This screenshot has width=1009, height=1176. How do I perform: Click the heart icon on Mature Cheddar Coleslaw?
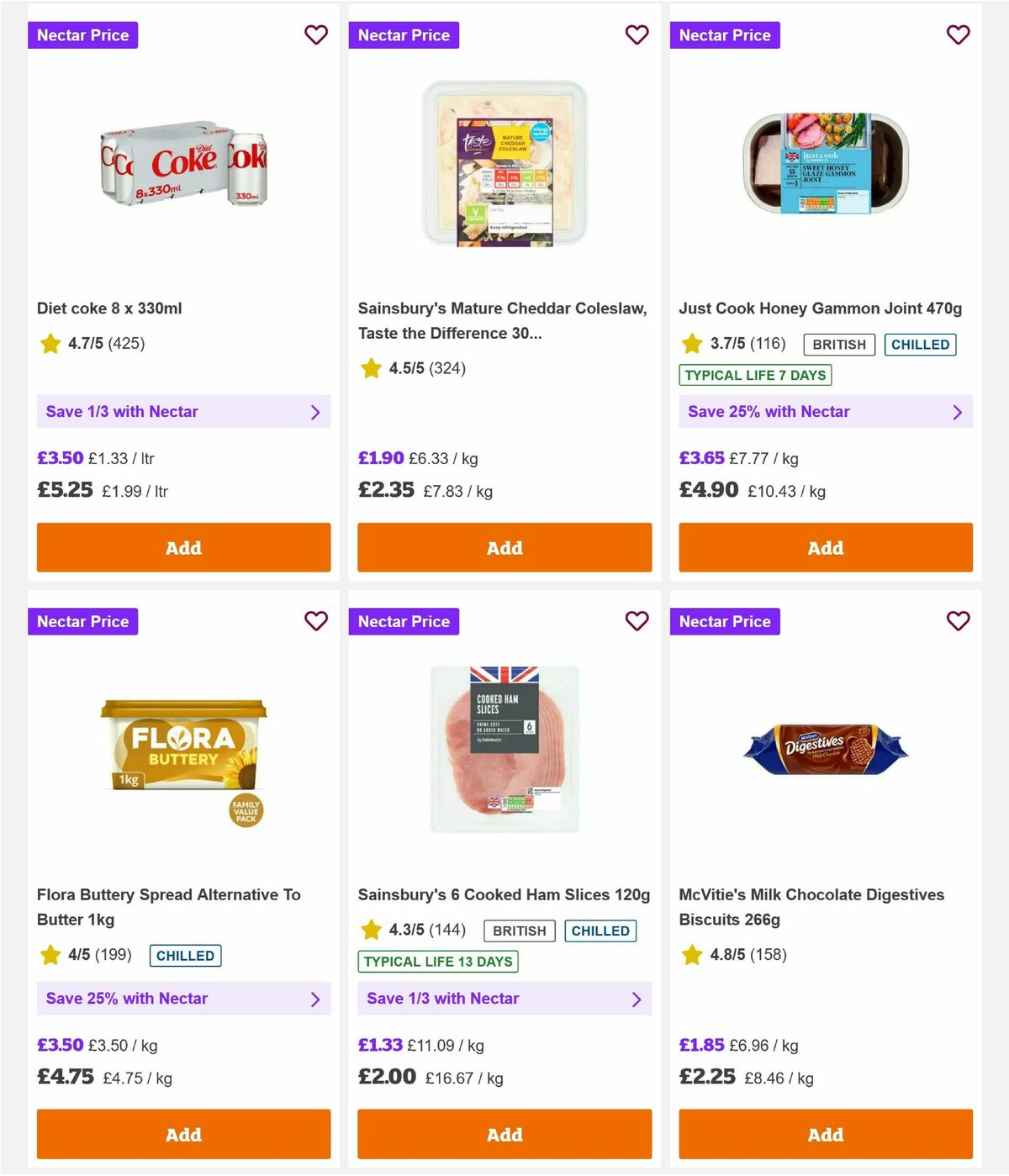pos(637,35)
